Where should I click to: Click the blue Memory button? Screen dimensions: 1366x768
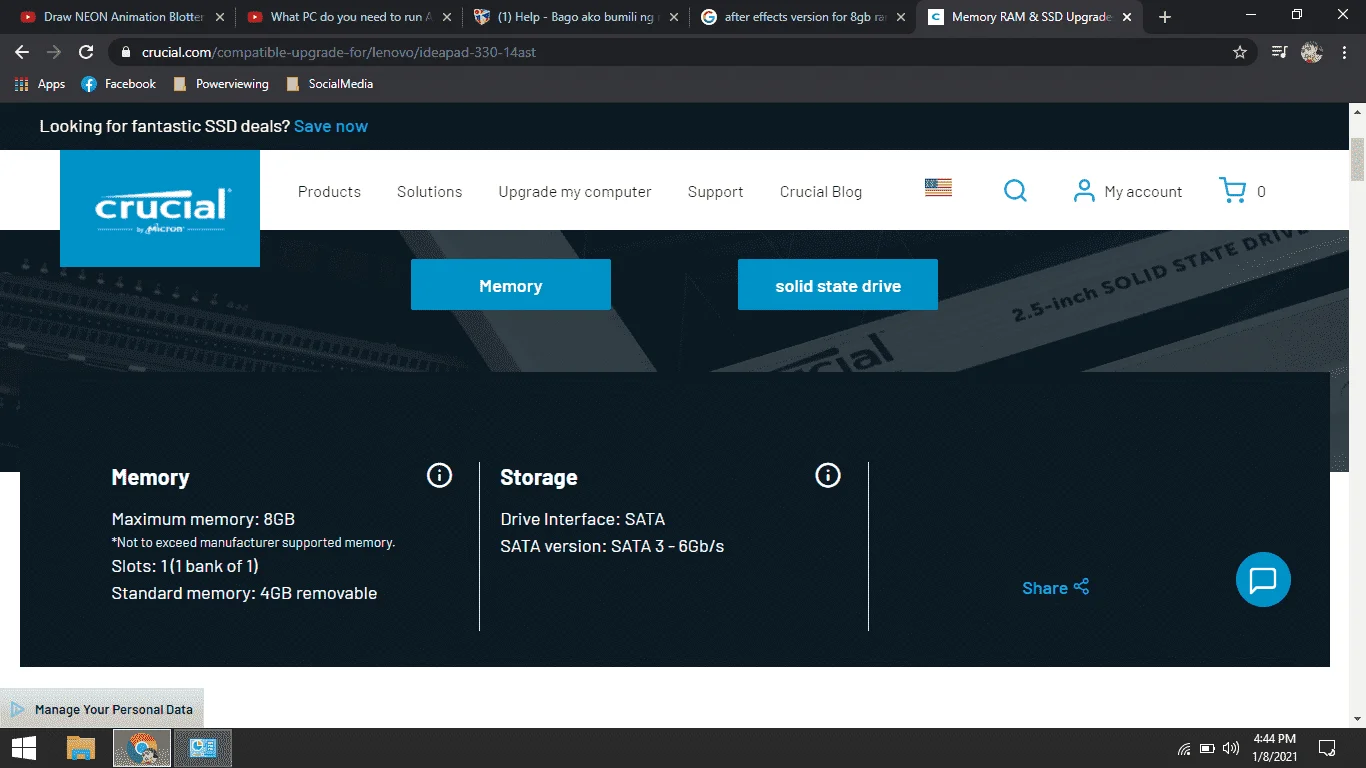tap(511, 285)
